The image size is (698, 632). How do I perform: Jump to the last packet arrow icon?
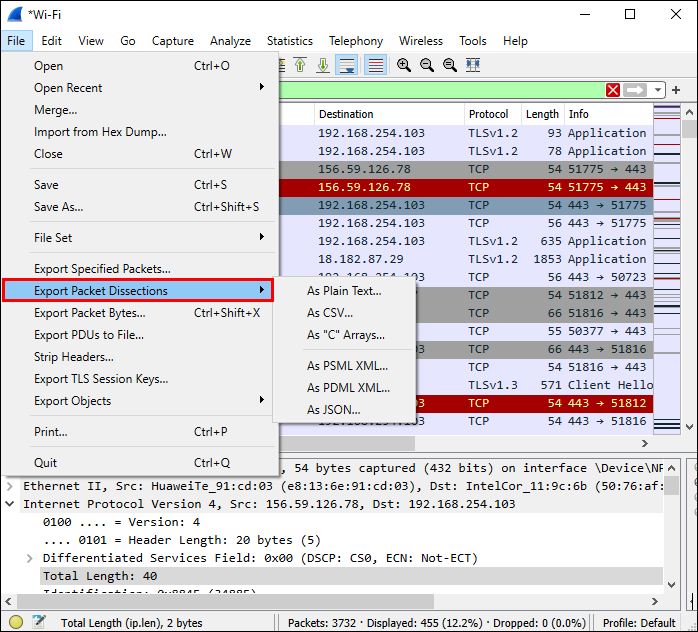pos(323,65)
